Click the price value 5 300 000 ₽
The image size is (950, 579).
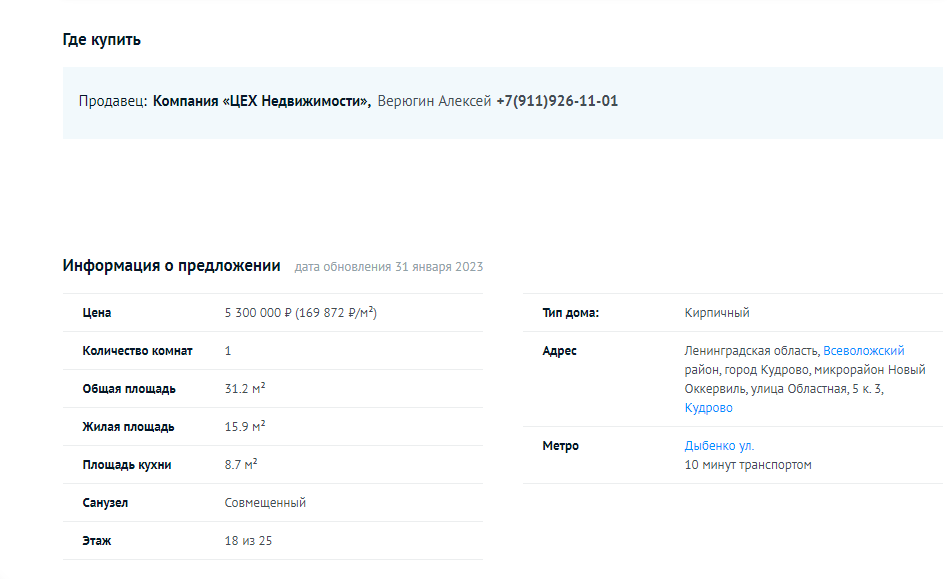click(x=258, y=313)
